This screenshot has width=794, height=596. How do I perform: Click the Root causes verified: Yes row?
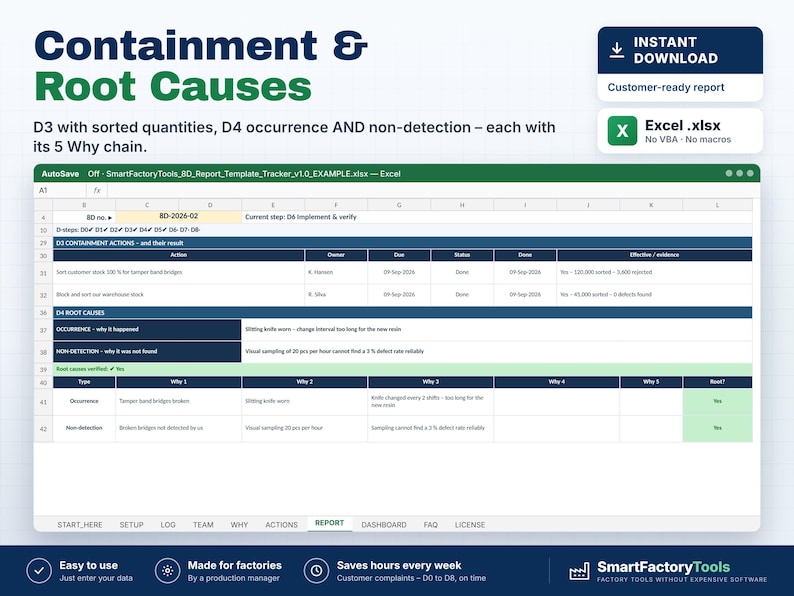pyautogui.click(x=403, y=369)
